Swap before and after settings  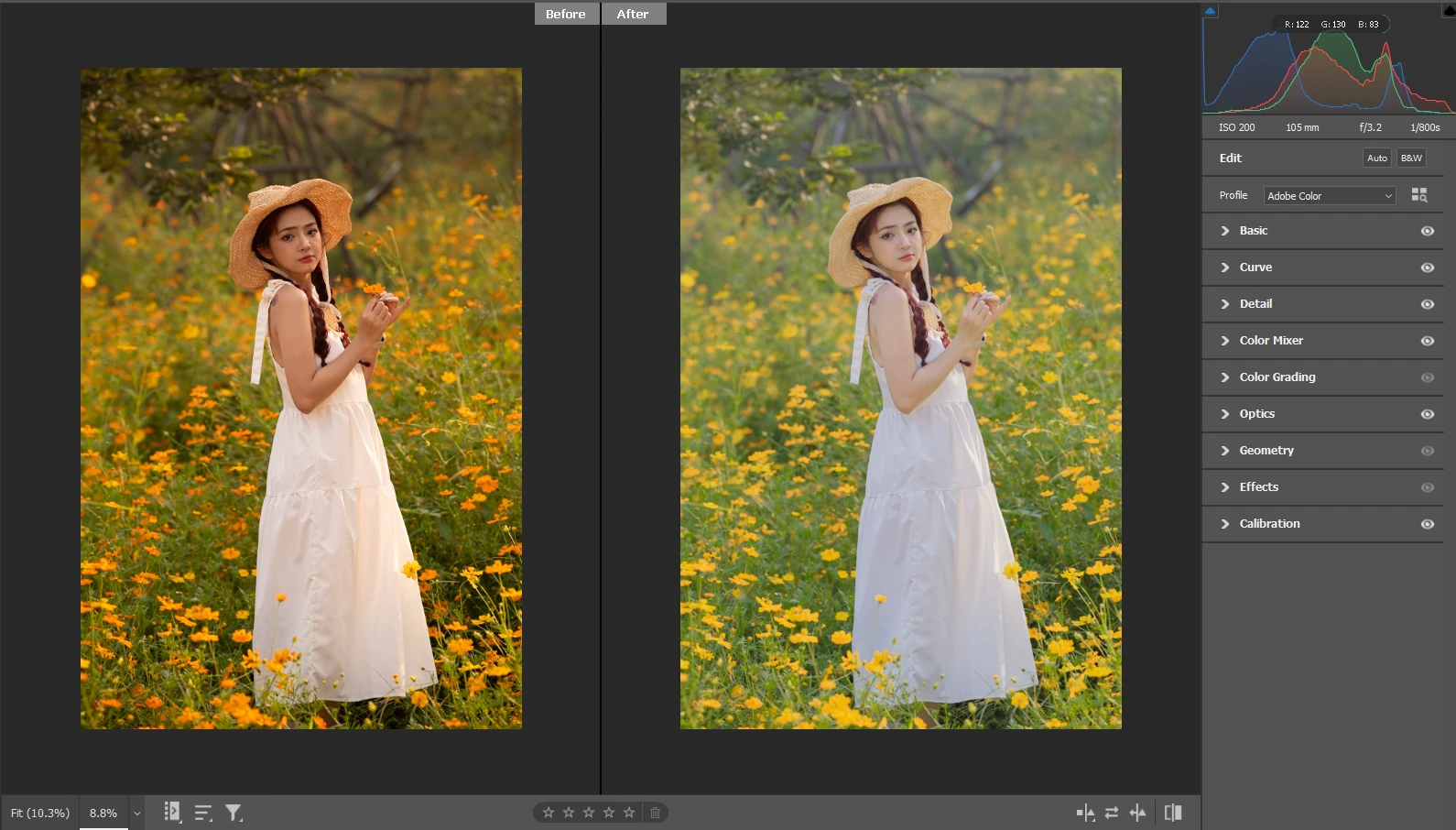[x=1111, y=813]
